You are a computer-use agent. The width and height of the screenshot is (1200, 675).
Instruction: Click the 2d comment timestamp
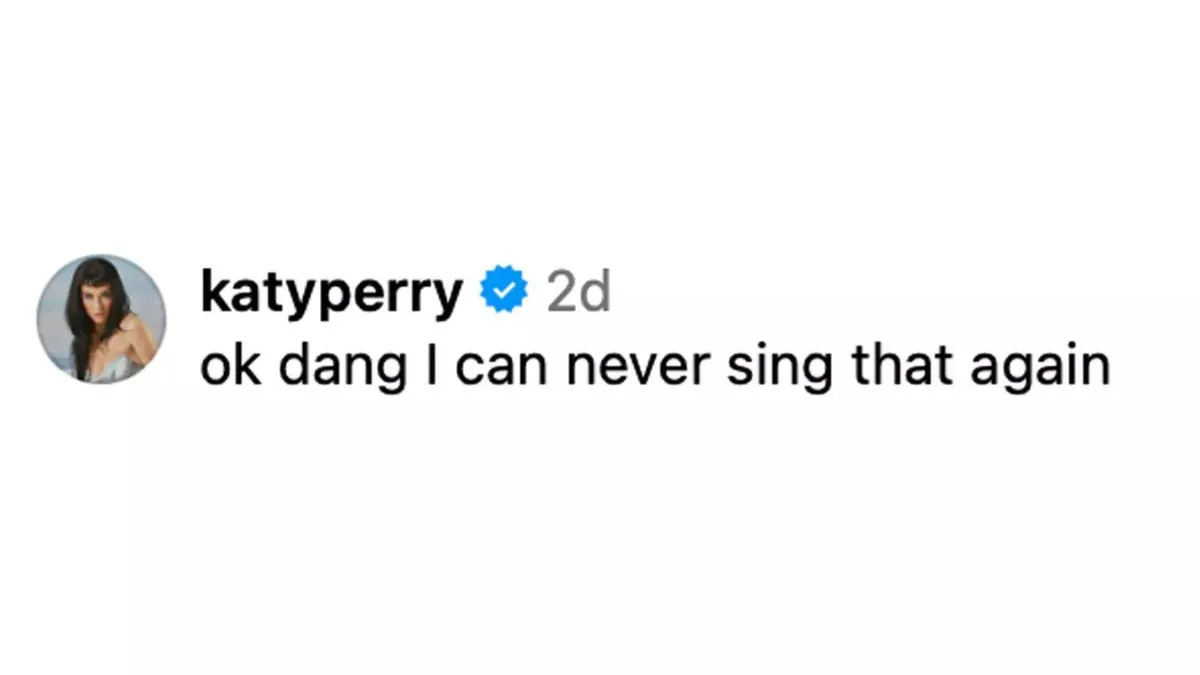tap(578, 291)
